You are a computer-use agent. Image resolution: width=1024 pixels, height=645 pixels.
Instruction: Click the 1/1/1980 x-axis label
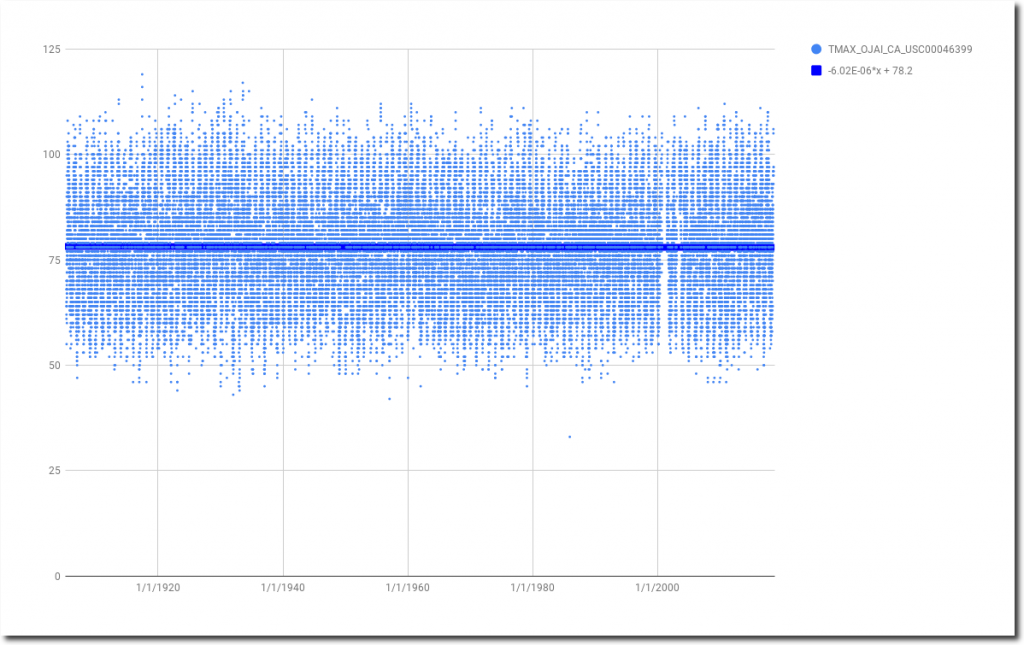(533, 588)
